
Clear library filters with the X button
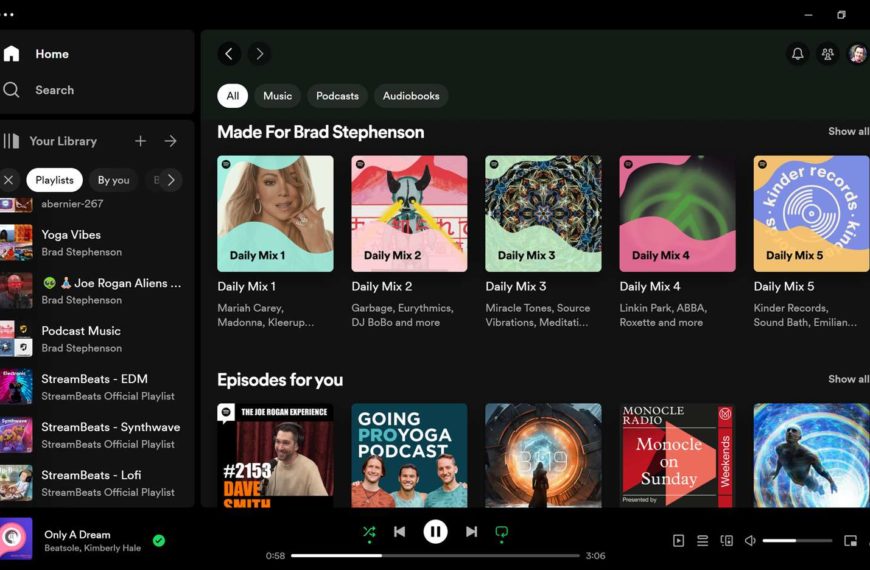tap(8, 180)
